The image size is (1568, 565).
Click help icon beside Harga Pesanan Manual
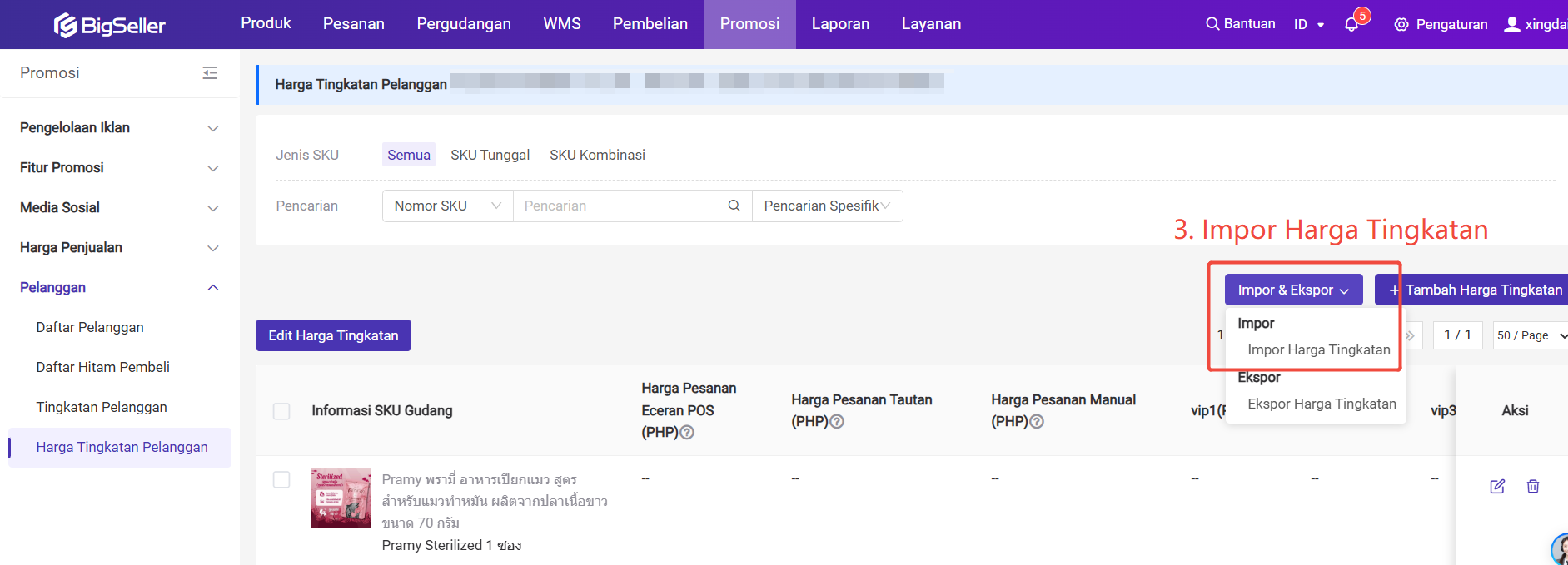pos(1037,422)
